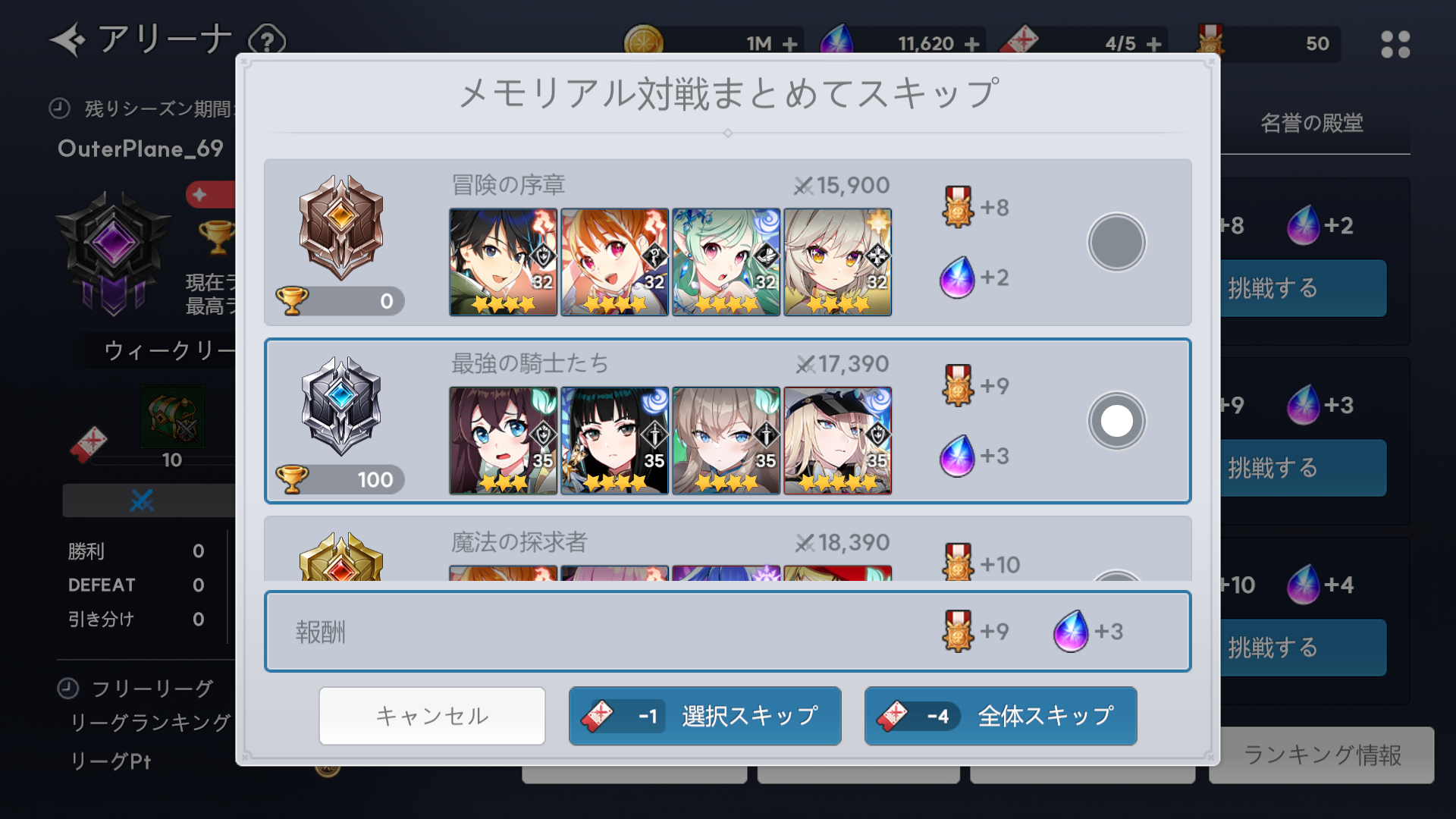Image resolution: width=1456 pixels, height=819 pixels.
Task: Tap the first 挑戦する button behind dialog
Action: point(1303,288)
